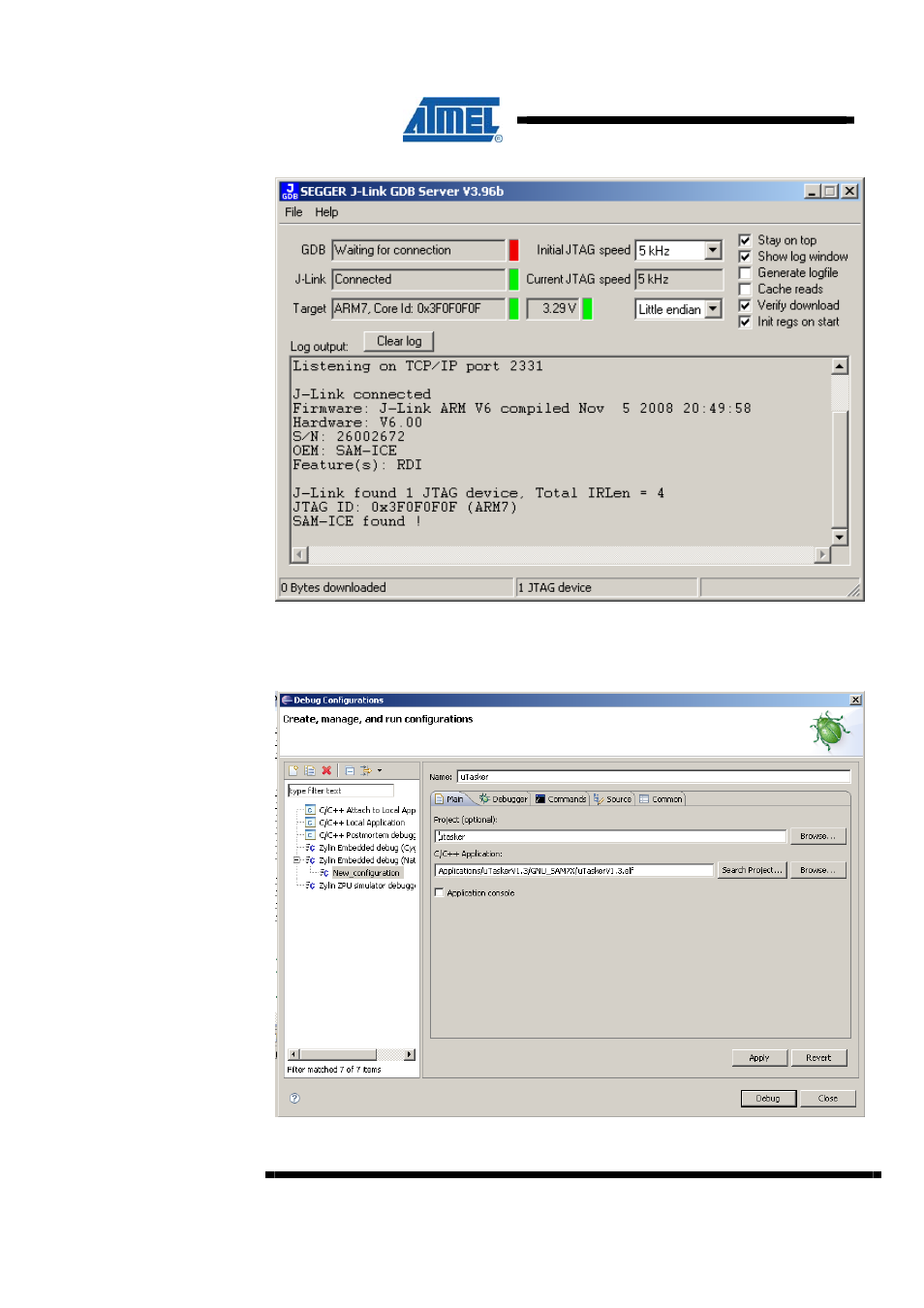Click the SEGGER J-Link GDB title icon
Image resolution: width=924 pixels, height=1308 pixels.
click(x=289, y=192)
